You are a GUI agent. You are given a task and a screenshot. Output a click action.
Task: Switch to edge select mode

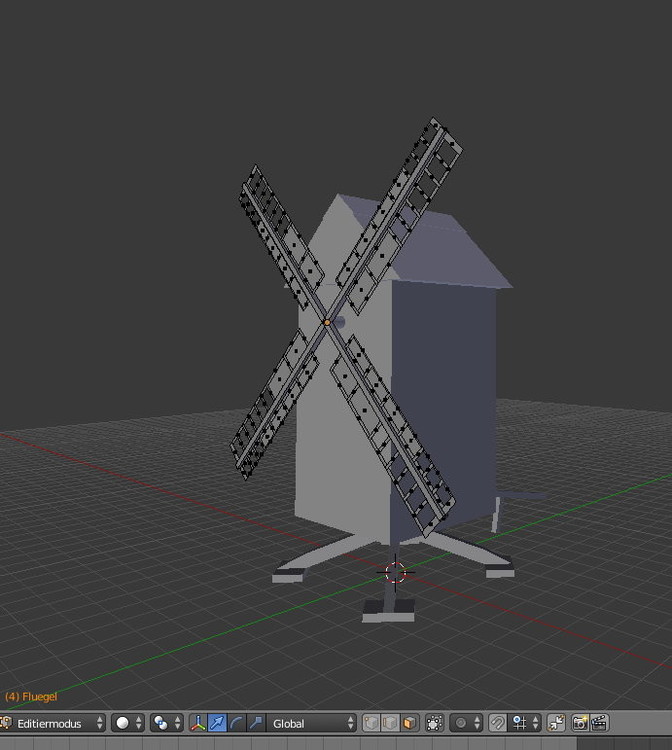coord(390,723)
